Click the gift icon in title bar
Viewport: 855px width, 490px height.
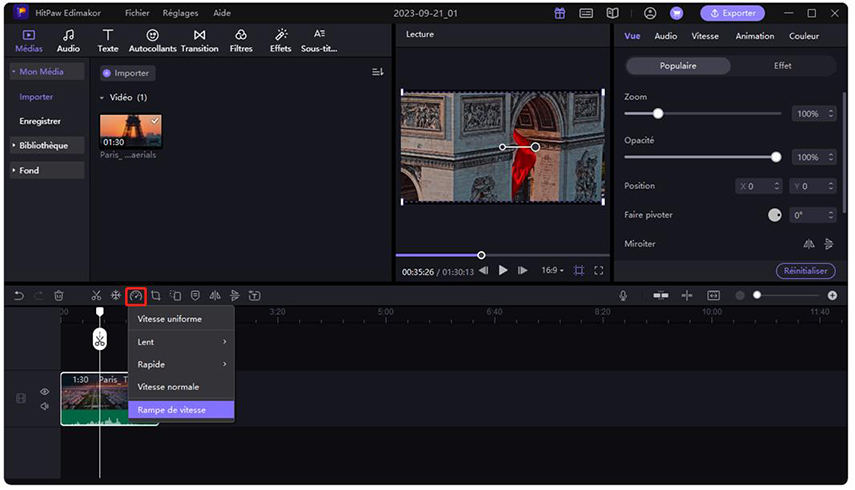[559, 13]
